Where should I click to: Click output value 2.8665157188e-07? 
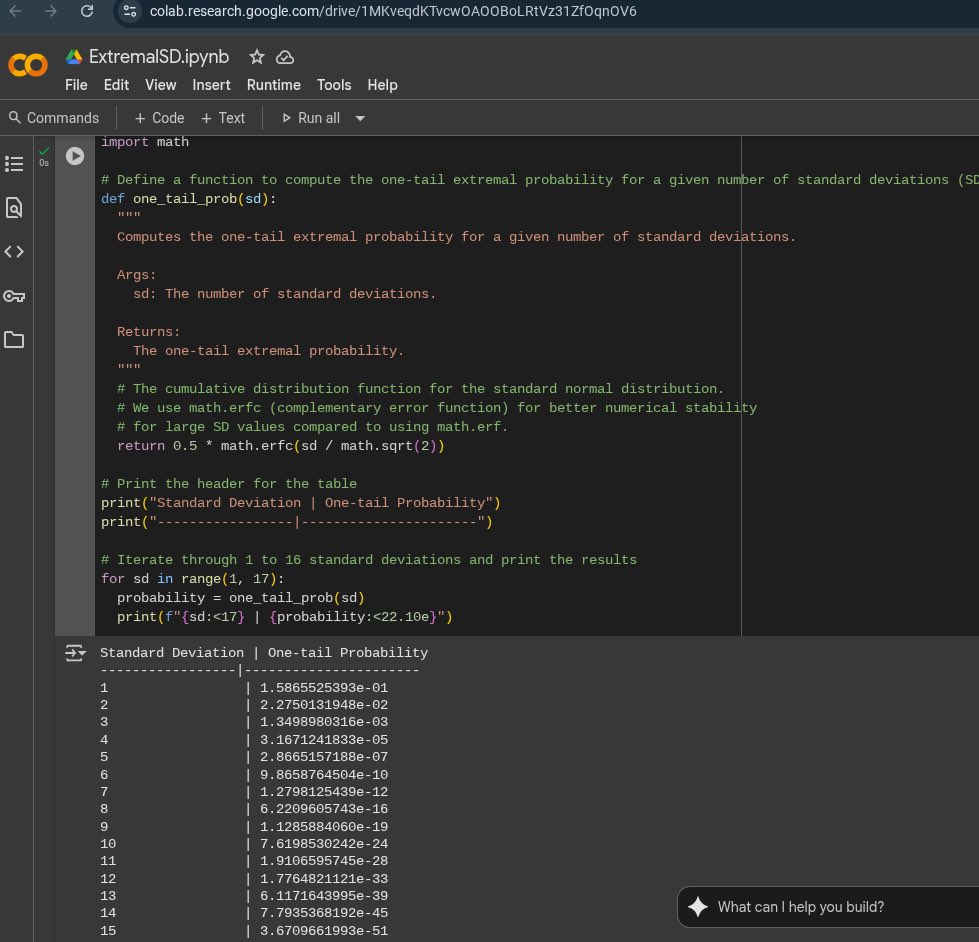point(324,757)
